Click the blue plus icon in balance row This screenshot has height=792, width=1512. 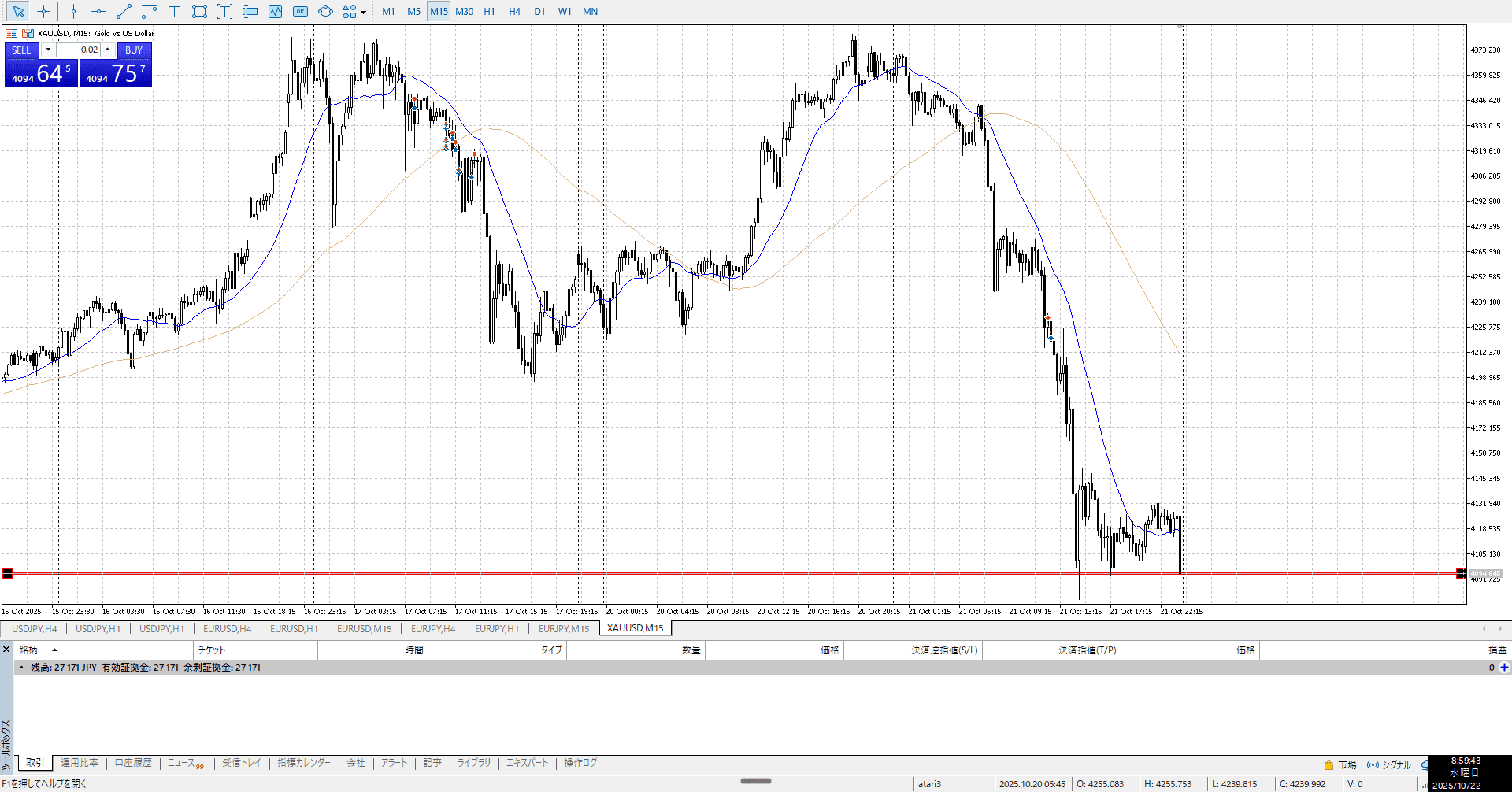[x=1504, y=668]
